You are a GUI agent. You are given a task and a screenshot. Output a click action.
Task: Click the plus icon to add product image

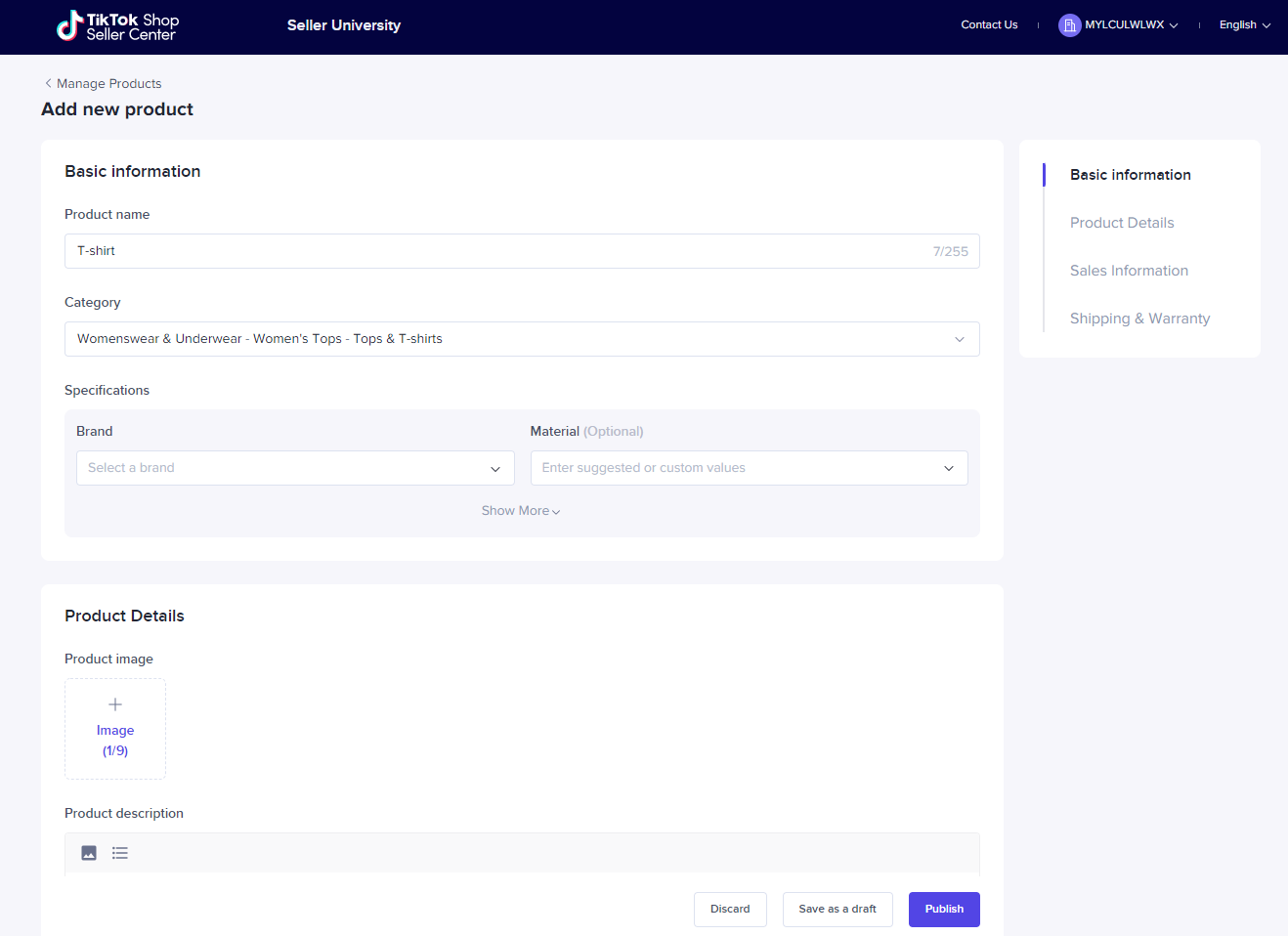(x=115, y=704)
